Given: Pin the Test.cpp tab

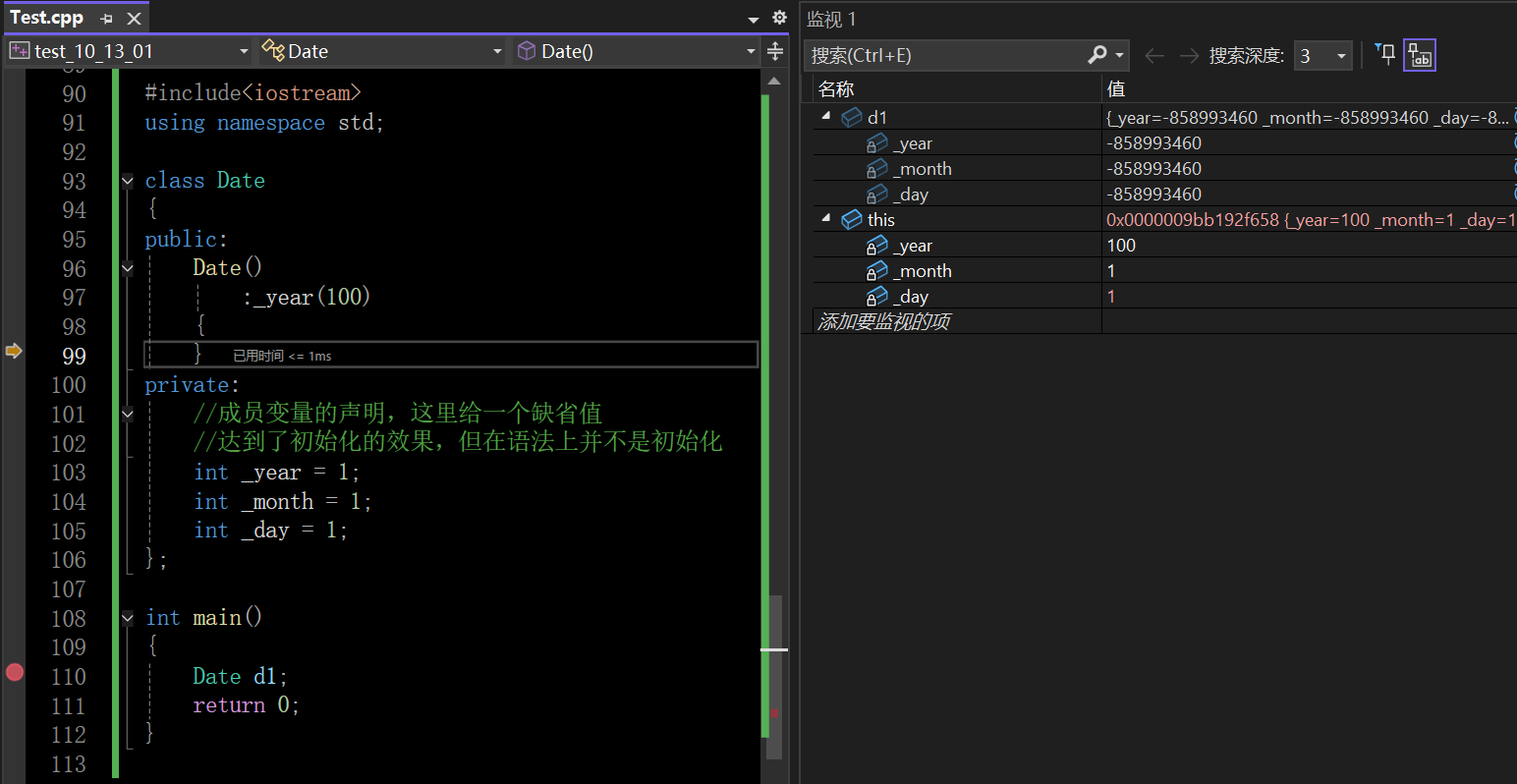Looking at the screenshot, I should [x=106, y=19].
